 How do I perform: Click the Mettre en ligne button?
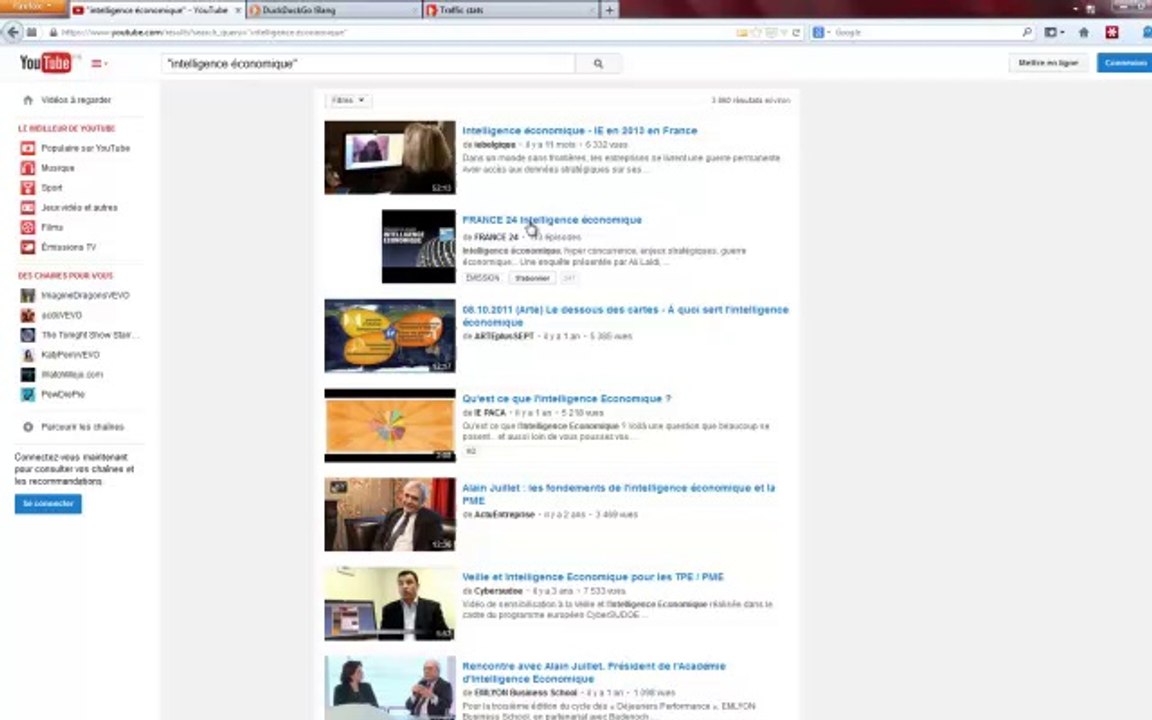1048,63
